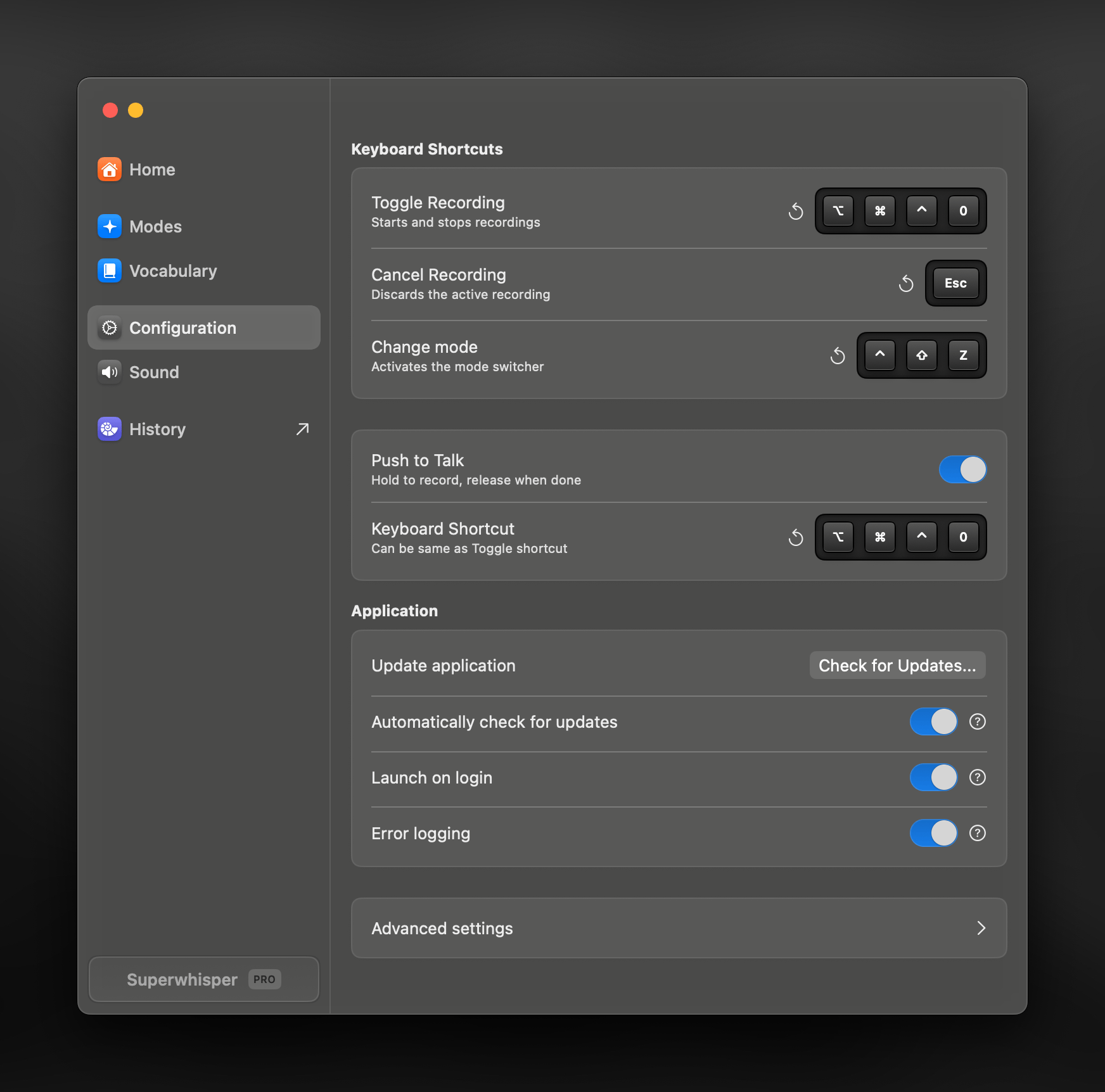Open the Home section
Image resolution: width=1105 pixels, height=1092 pixels.
pos(203,169)
